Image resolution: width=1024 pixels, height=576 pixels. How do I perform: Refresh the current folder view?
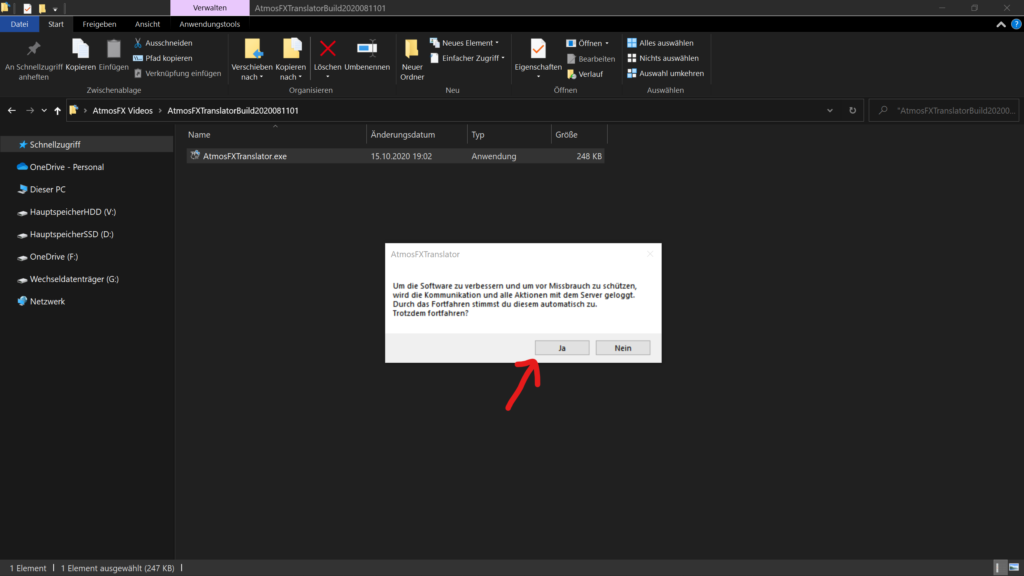tap(852, 110)
